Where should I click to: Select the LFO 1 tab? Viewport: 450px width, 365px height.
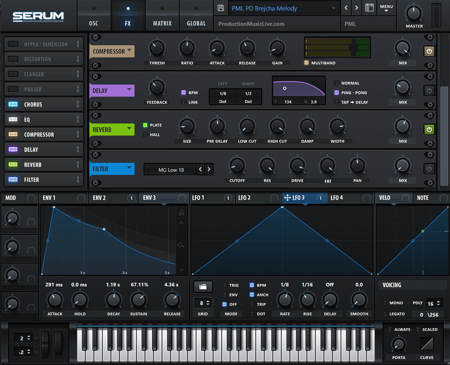[x=212, y=198]
